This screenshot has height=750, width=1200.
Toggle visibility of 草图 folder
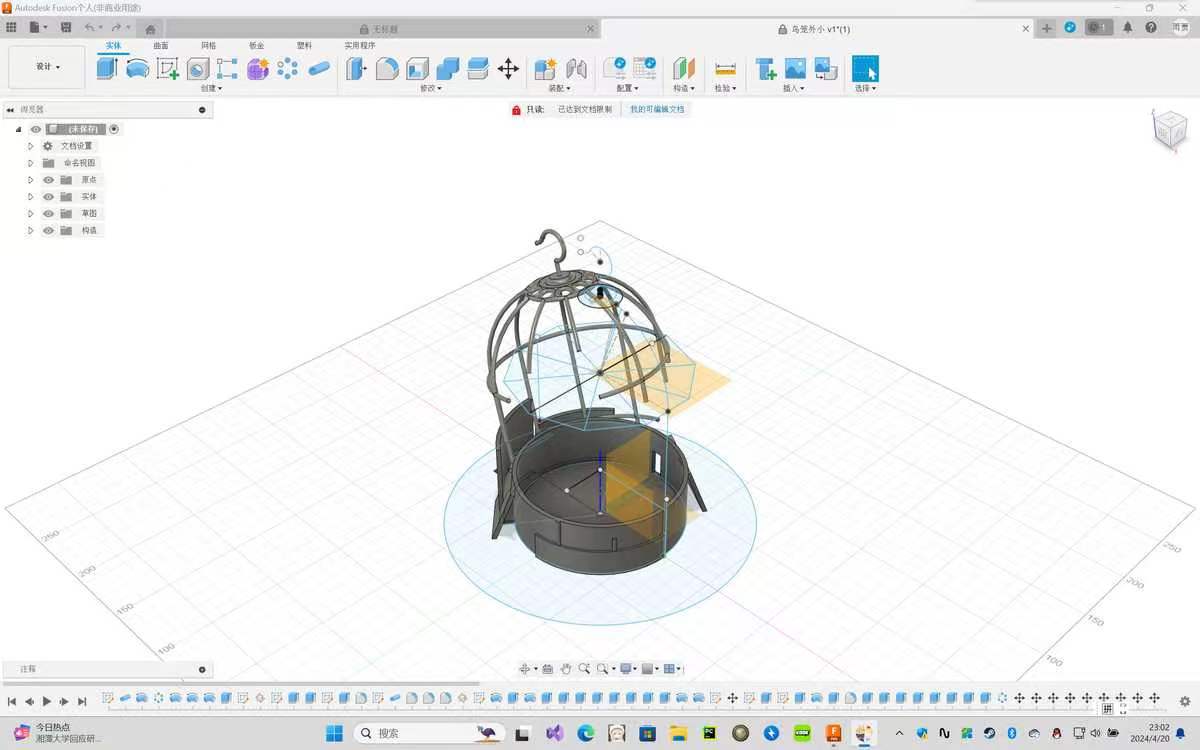(x=48, y=214)
